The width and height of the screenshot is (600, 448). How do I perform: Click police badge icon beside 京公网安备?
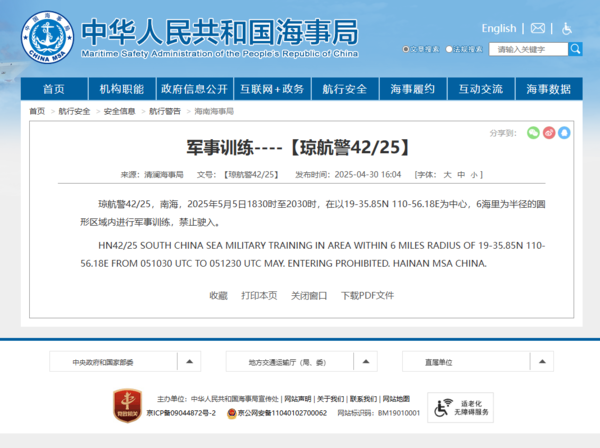click(x=232, y=413)
